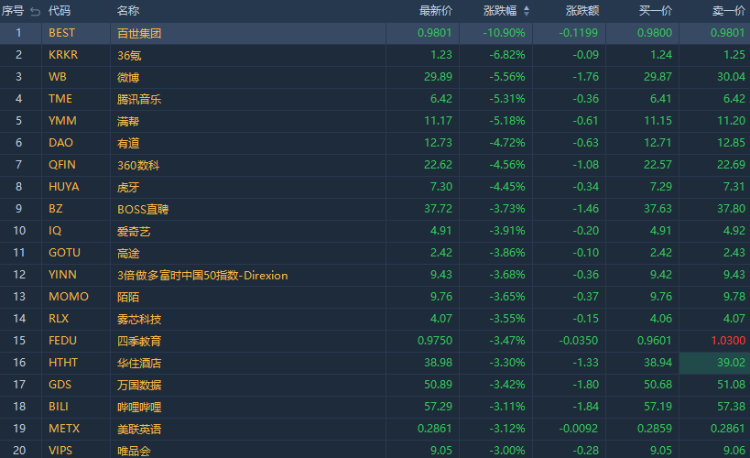Click the 买一价 column header
Screen dimensions: 750x458
(x=655, y=11)
